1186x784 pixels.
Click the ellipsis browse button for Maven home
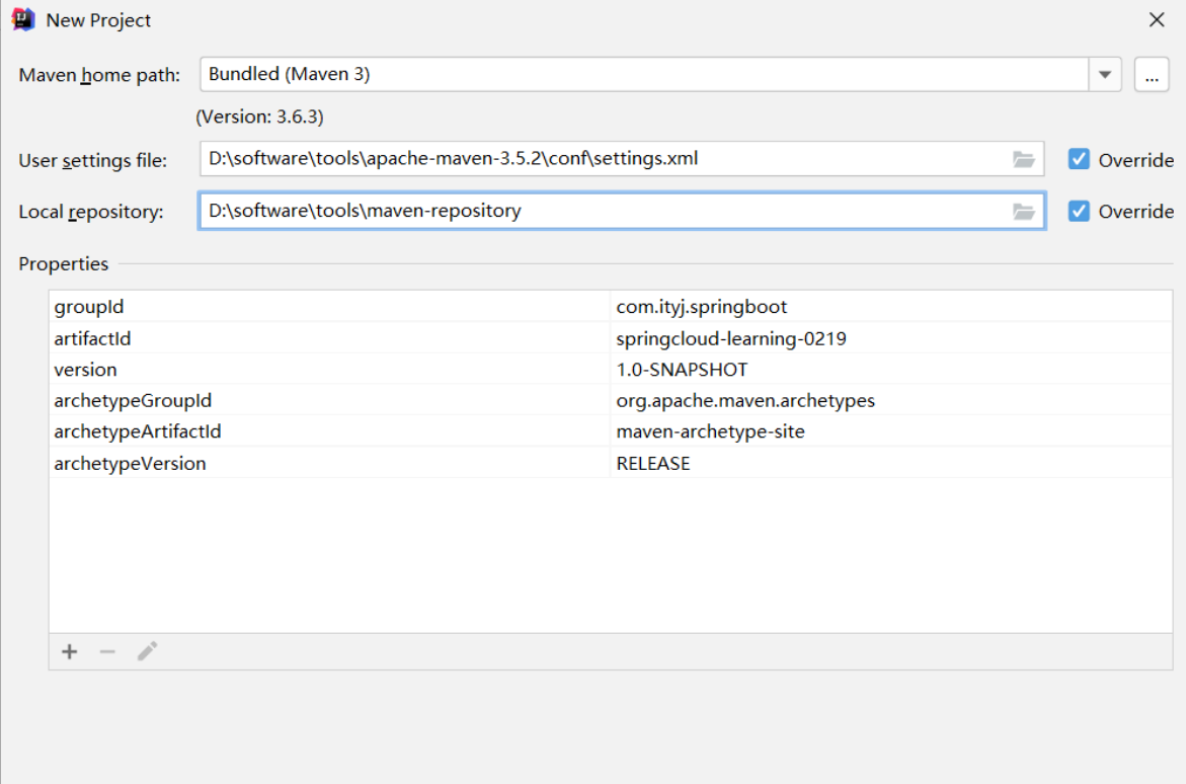coord(1151,75)
